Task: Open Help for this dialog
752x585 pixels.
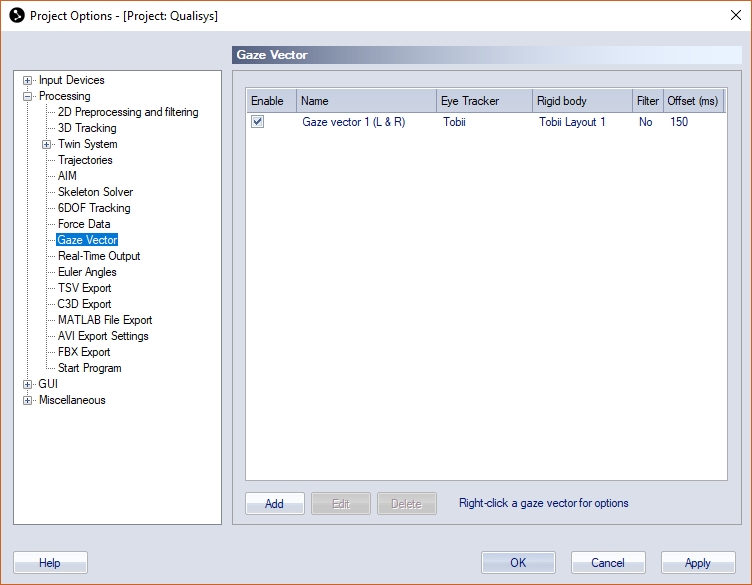Action: coord(50,563)
